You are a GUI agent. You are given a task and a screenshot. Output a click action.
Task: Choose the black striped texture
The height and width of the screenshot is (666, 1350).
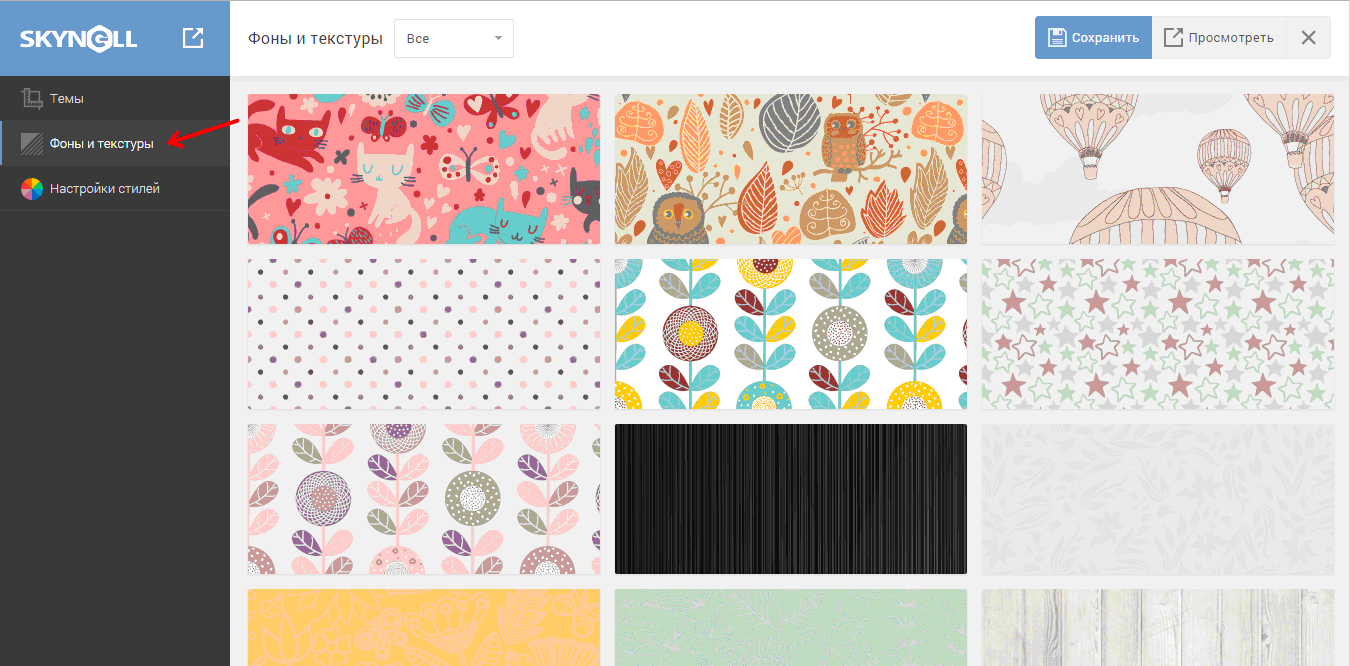tap(790, 499)
